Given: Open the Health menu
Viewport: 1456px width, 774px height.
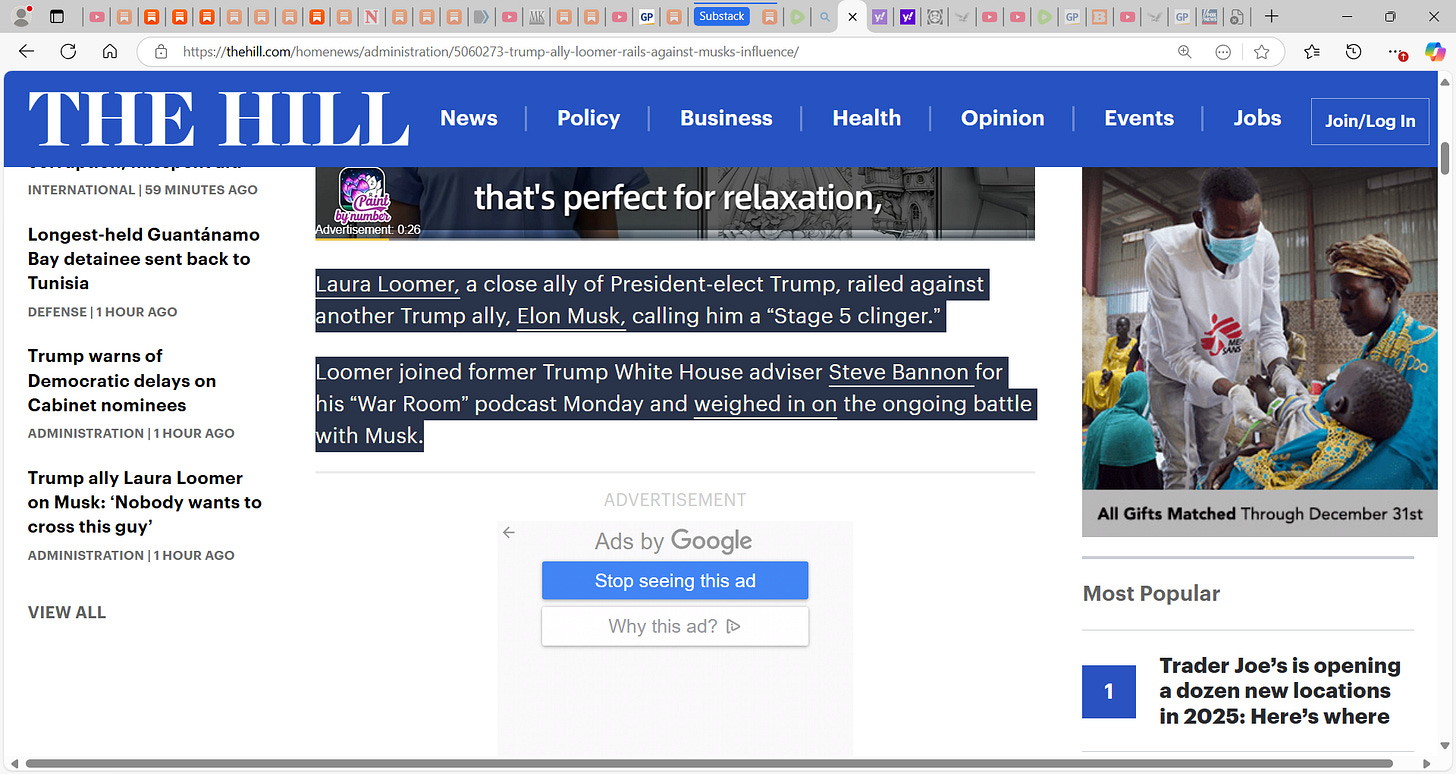Looking at the screenshot, I should [866, 118].
